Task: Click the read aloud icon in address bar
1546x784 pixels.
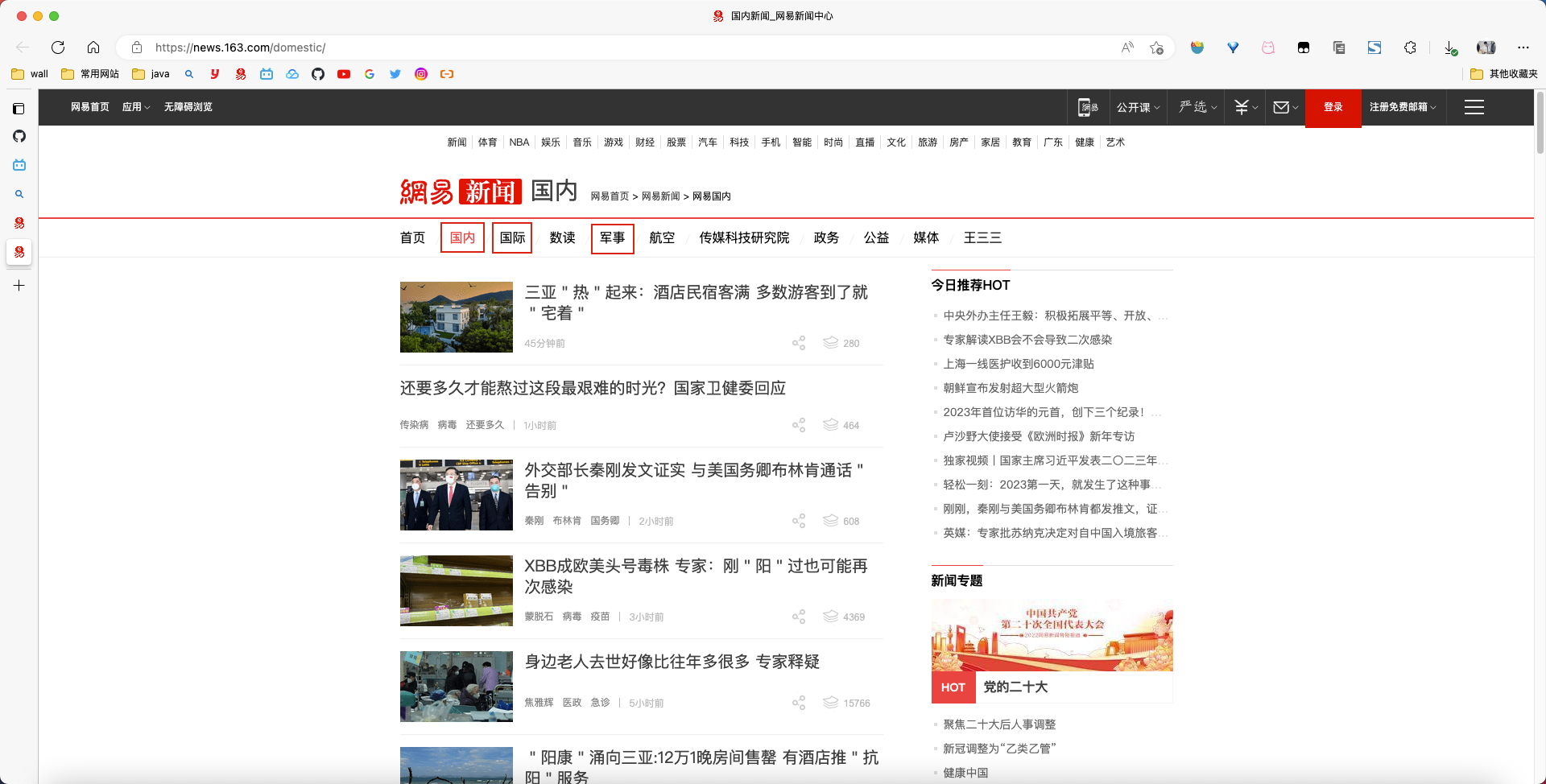Action: [x=1127, y=47]
